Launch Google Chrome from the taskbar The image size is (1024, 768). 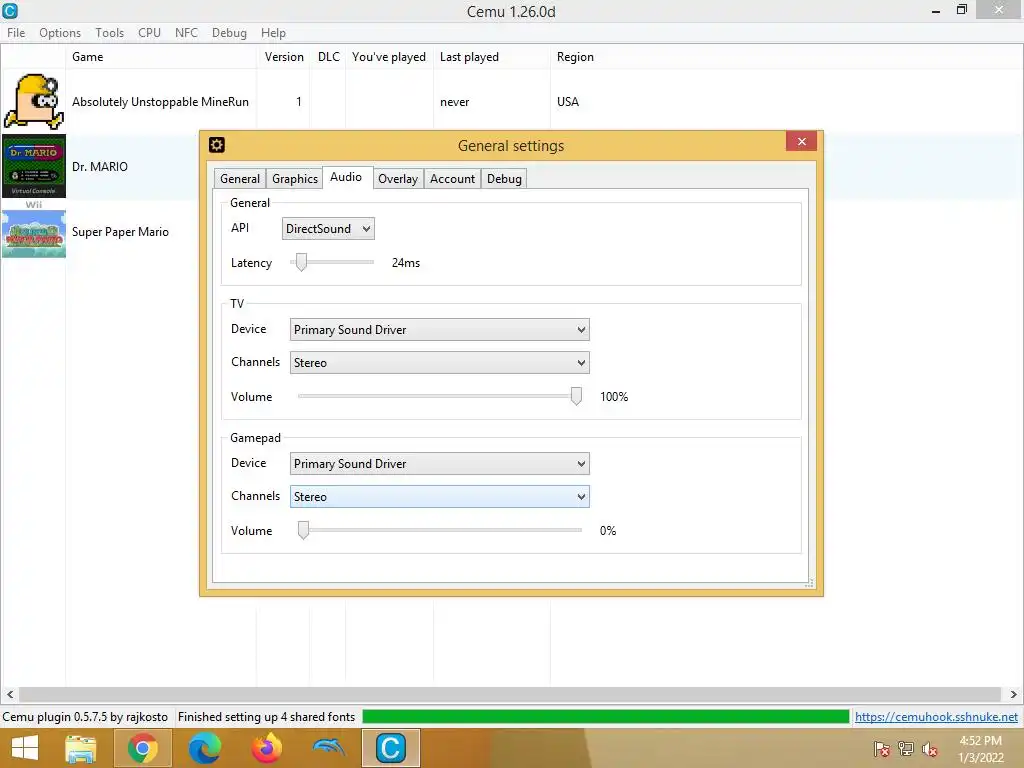142,748
